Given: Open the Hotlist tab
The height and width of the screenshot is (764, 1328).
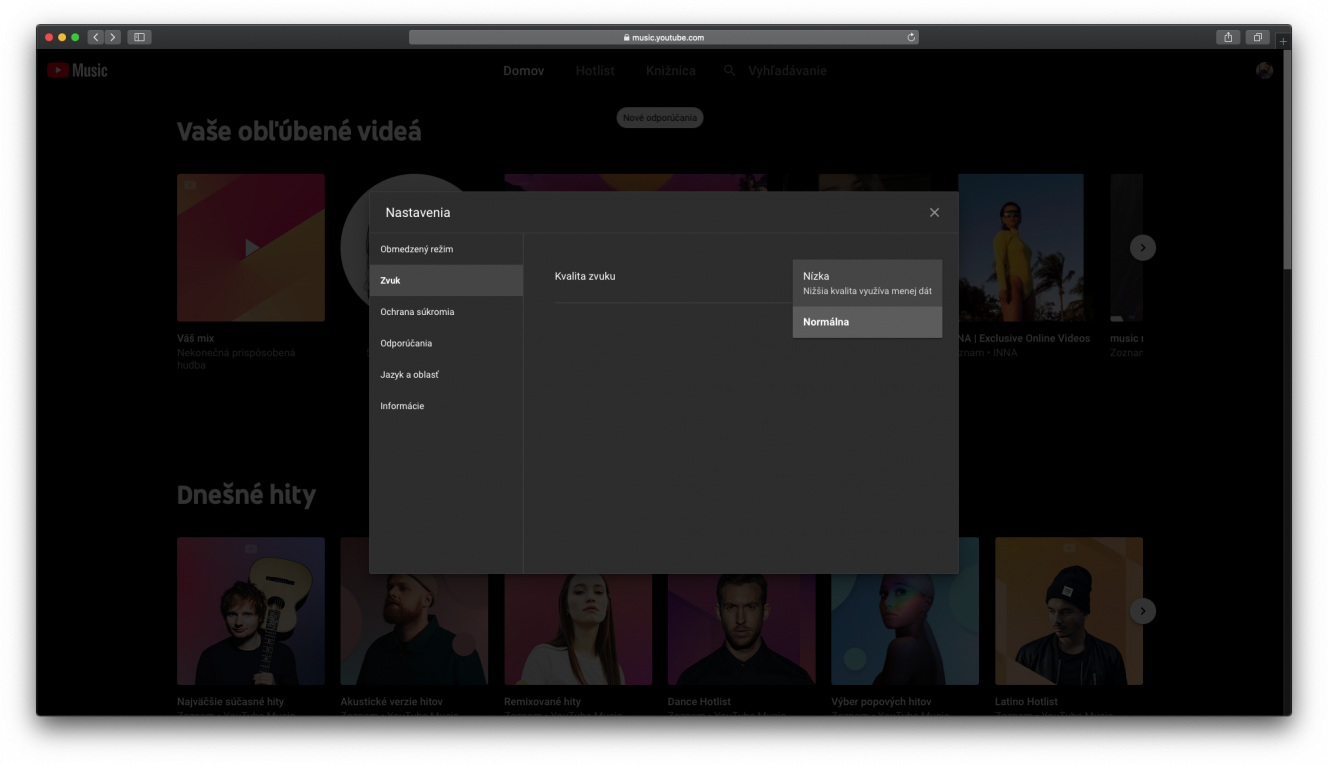Looking at the screenshot, I should 595,71.
